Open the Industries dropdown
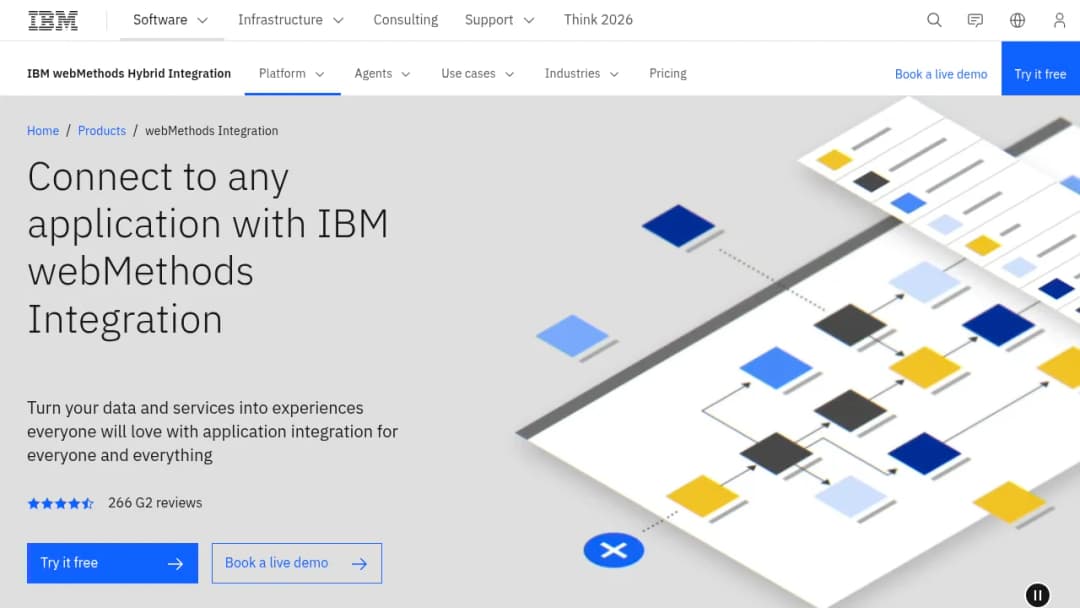Viewport: 1080px width, 608px height. [581, 74]
